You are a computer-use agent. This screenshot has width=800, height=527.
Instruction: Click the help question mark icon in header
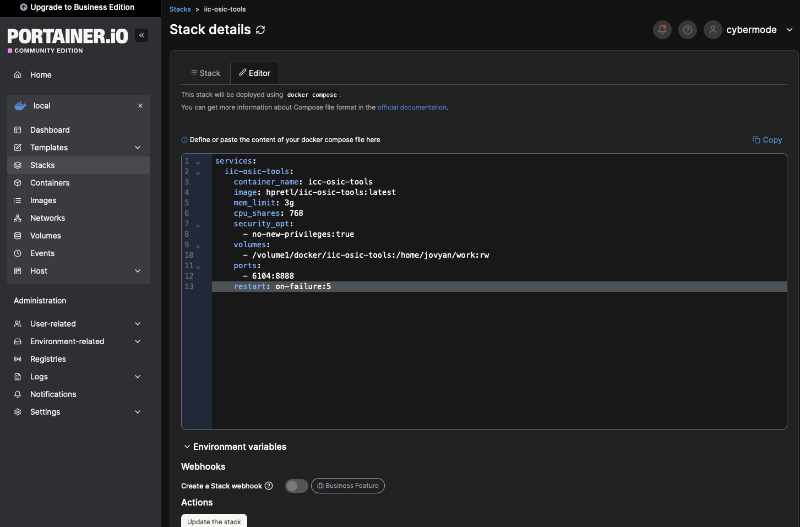(x=687, y=30)
